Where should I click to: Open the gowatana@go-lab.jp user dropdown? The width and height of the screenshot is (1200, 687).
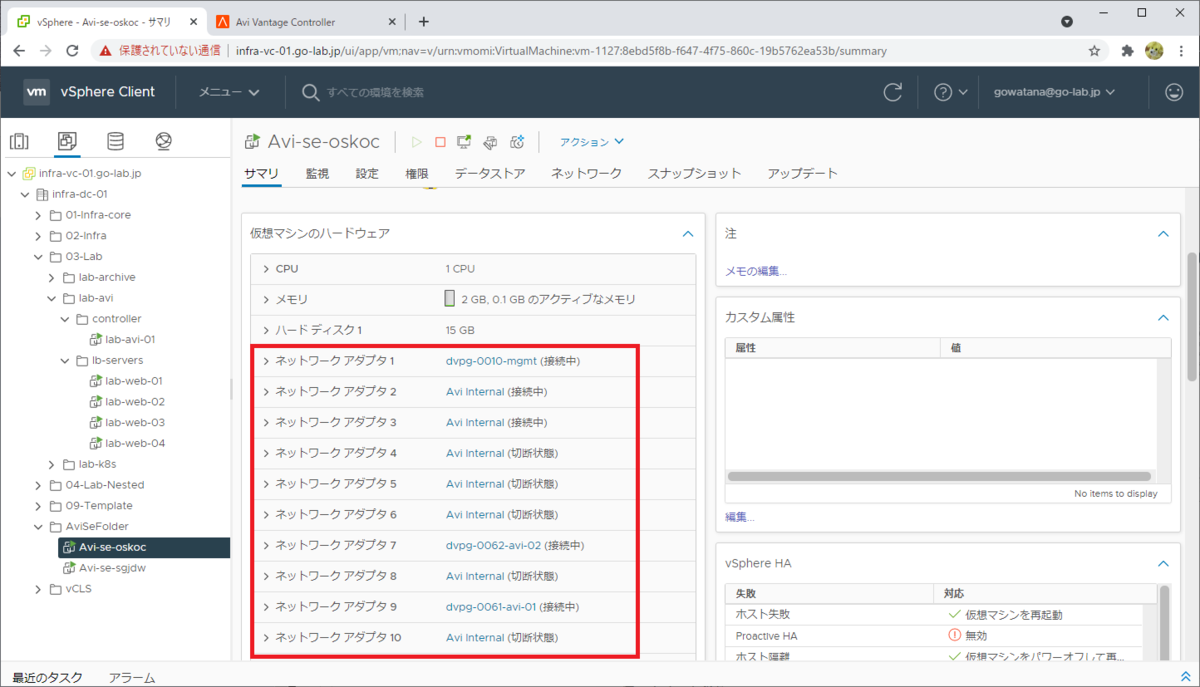tap(1055, 92)
